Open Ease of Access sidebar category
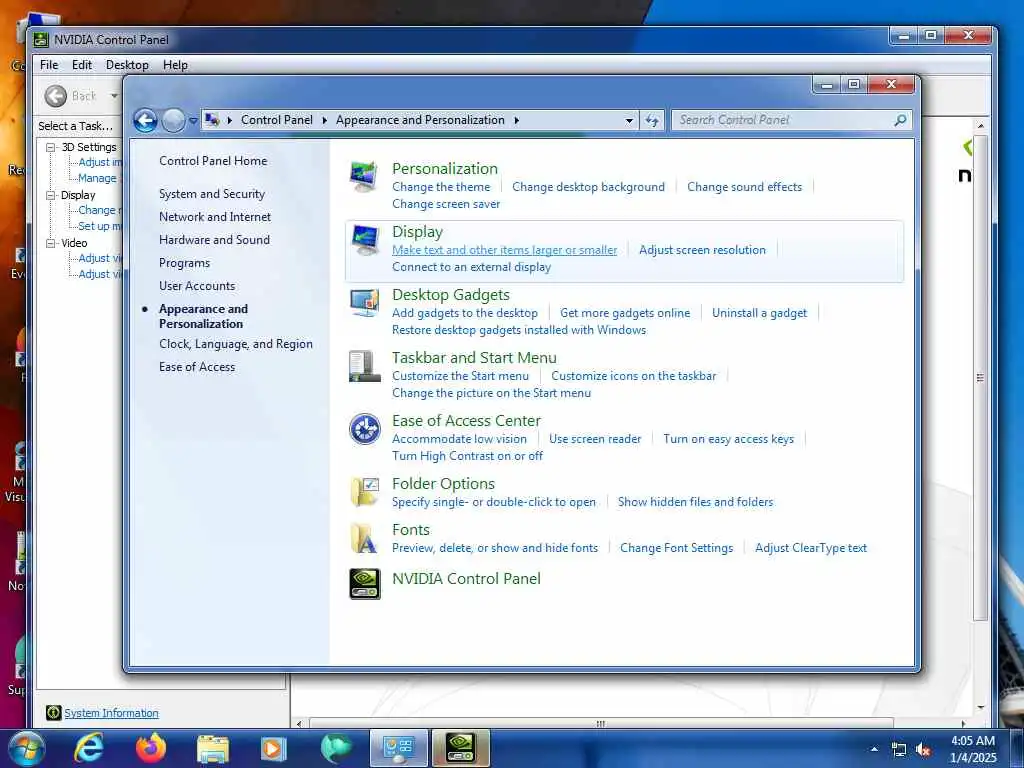Viewport: 1024px width, 768px height. click(x=197, y=367)
